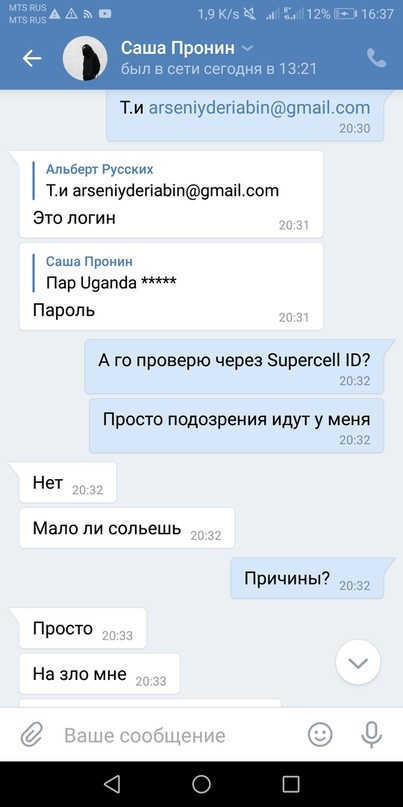This screenshot has width=403, height=807.
Task: Start a call with the phone icon
Action: click(x=376, y=58)
